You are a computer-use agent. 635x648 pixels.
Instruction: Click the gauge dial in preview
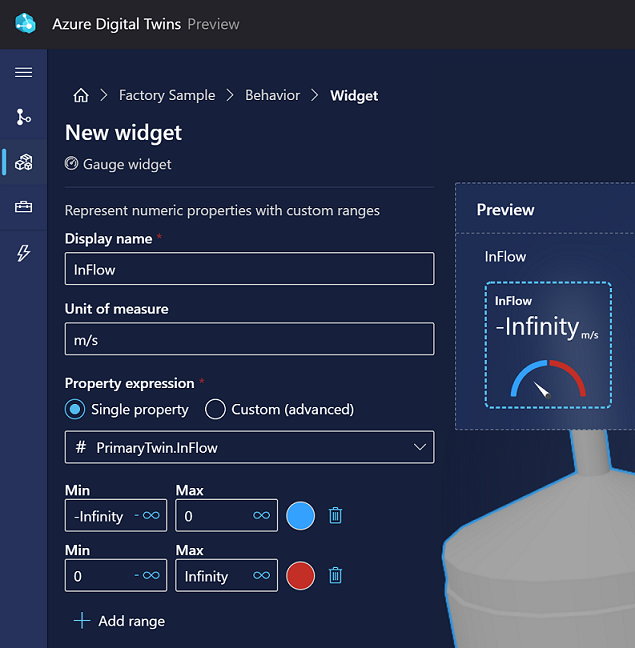pyautogui.click(x=548, y=379)
